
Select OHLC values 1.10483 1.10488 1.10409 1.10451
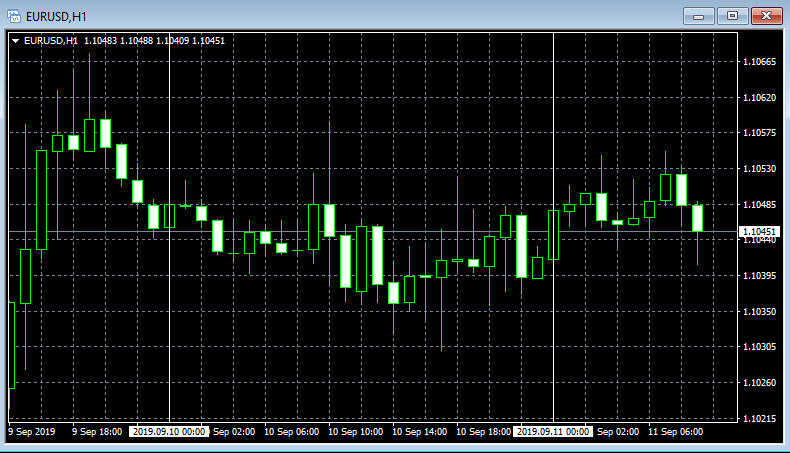tap(154, 41)
